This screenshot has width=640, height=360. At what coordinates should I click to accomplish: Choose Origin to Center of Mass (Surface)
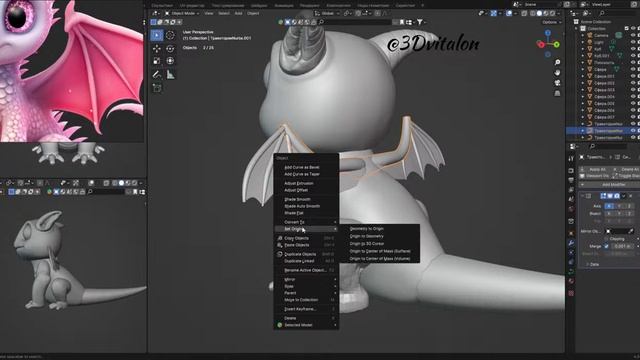379,251
